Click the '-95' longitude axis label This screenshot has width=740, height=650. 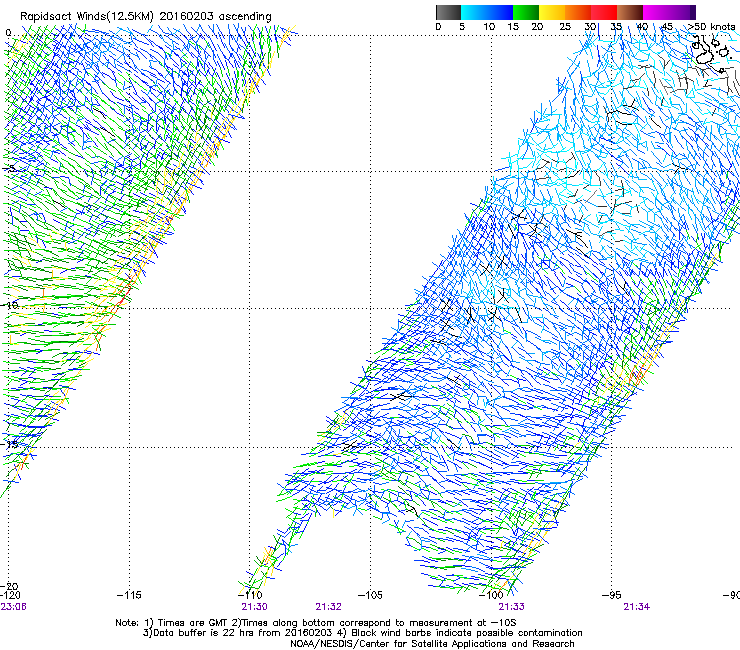[612, 595]
